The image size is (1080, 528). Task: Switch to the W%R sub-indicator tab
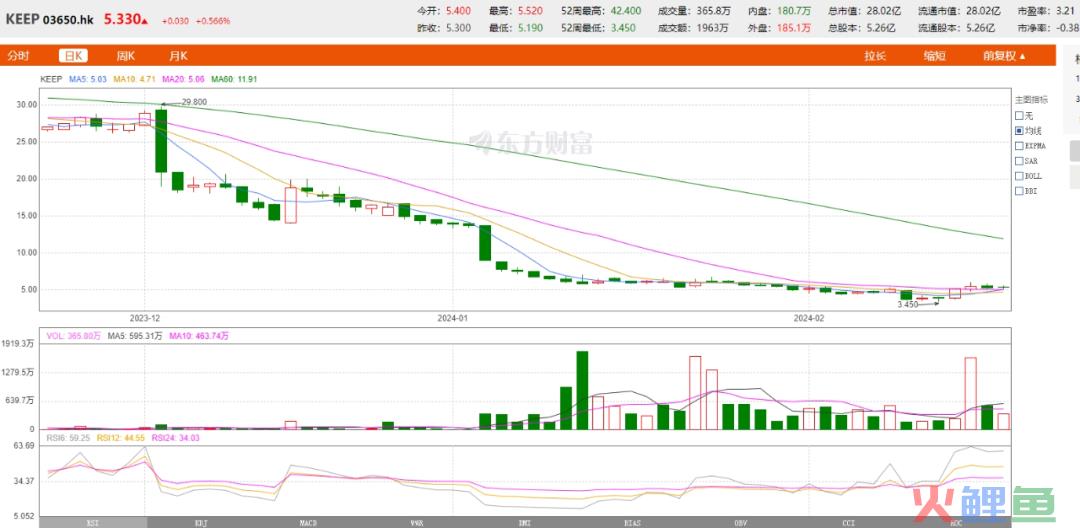(x=417, y=522)
